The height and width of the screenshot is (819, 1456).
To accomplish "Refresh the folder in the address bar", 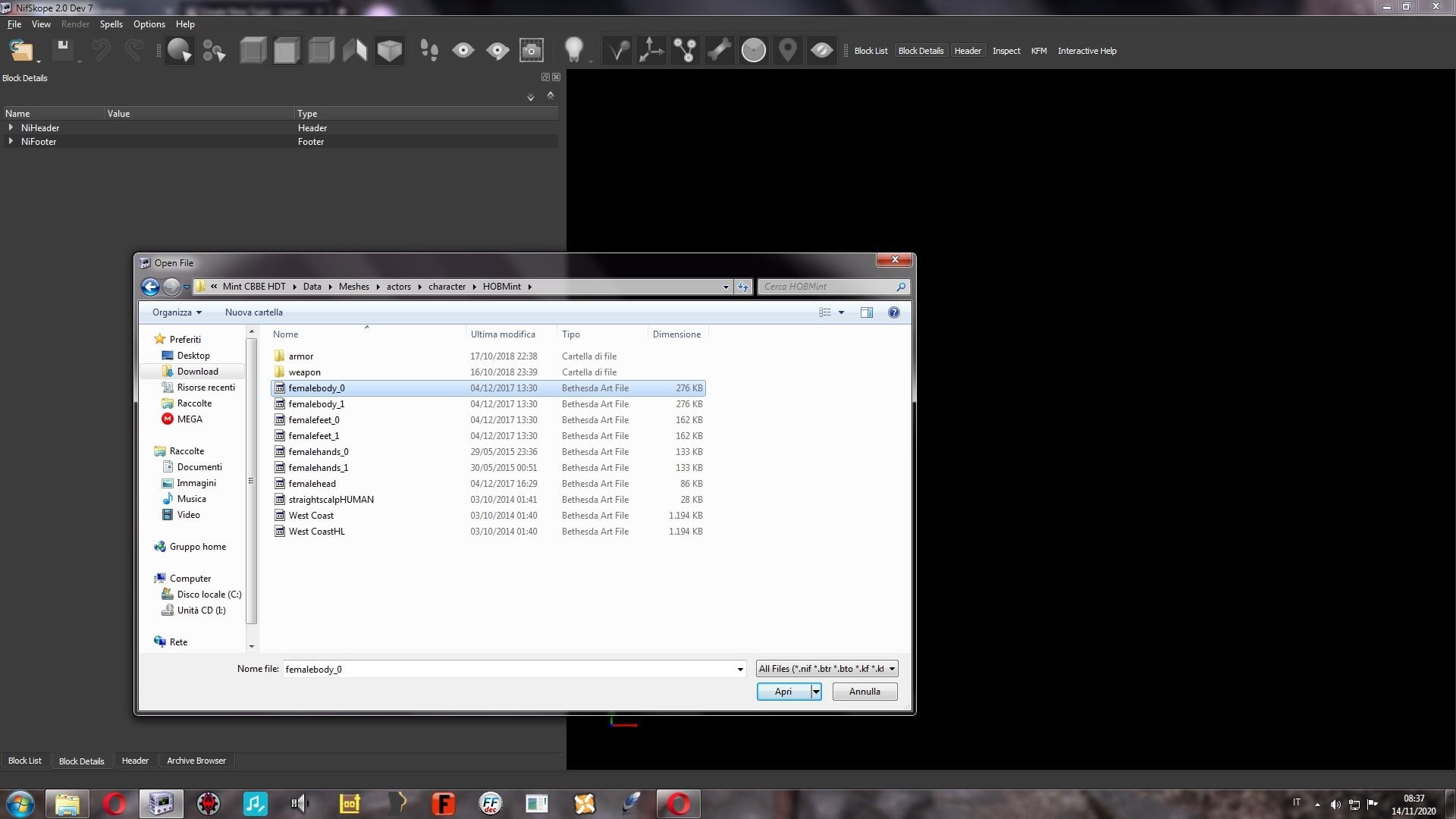I will click(743, 287).
